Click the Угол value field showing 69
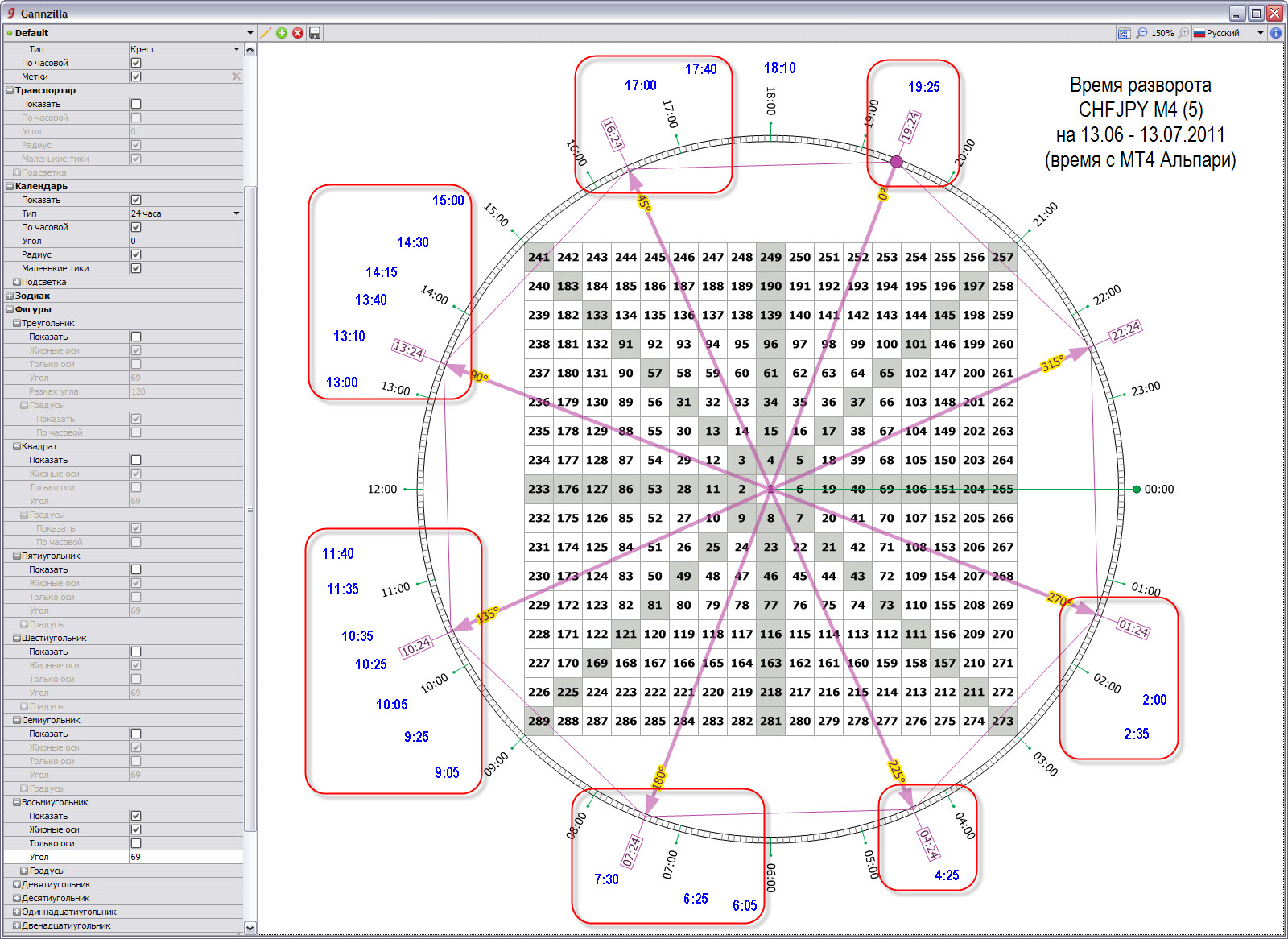This screenshot has width=1288, height=939. coord(185,857)
